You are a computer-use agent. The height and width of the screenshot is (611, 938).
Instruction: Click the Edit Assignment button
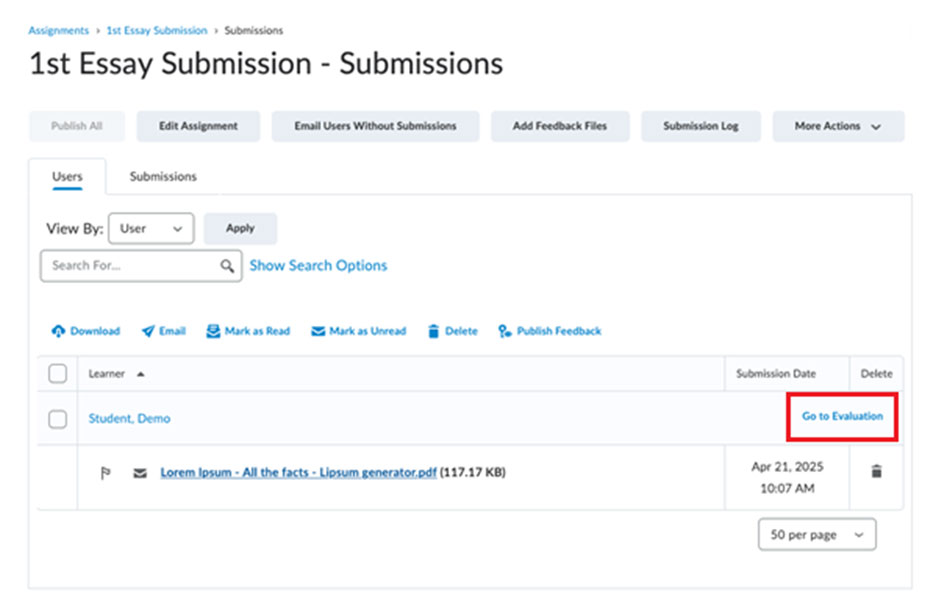[197, 126]
